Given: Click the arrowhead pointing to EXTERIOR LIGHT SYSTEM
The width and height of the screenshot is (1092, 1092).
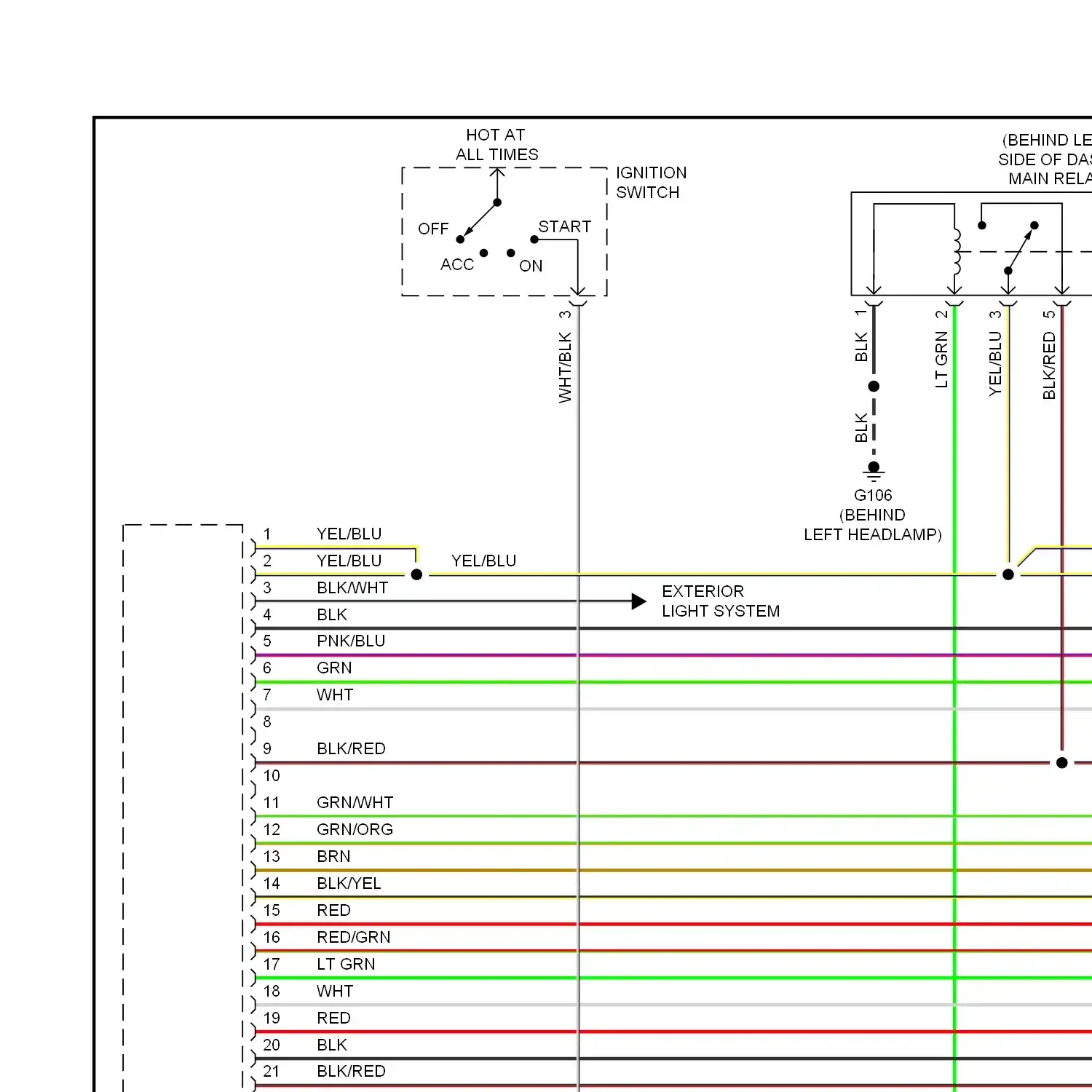Looking at the screenshot, I should pyautogui.click(x=638, y=601).
